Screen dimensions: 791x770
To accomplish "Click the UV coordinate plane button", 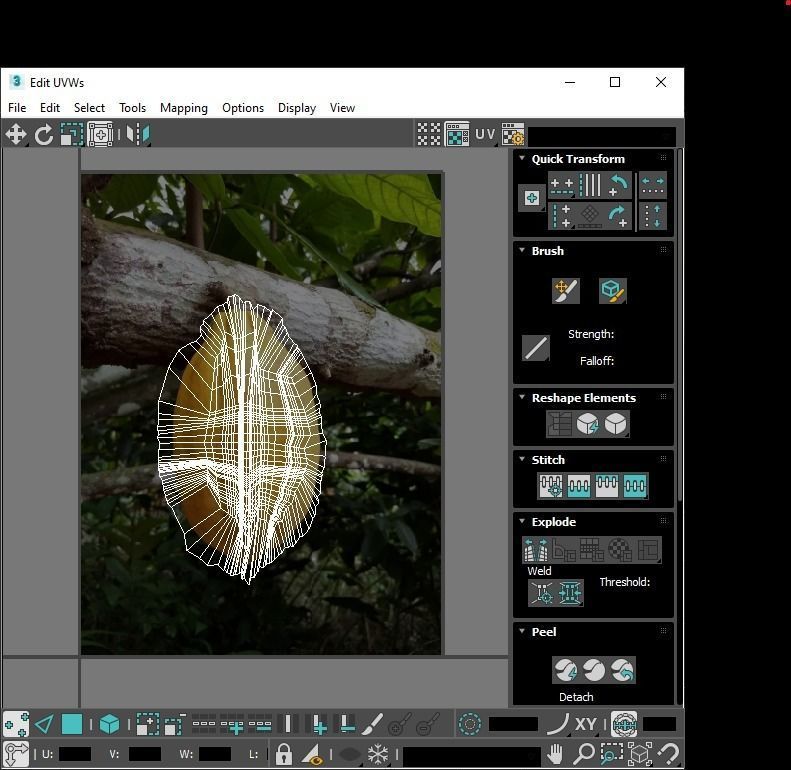I will 485,134.
